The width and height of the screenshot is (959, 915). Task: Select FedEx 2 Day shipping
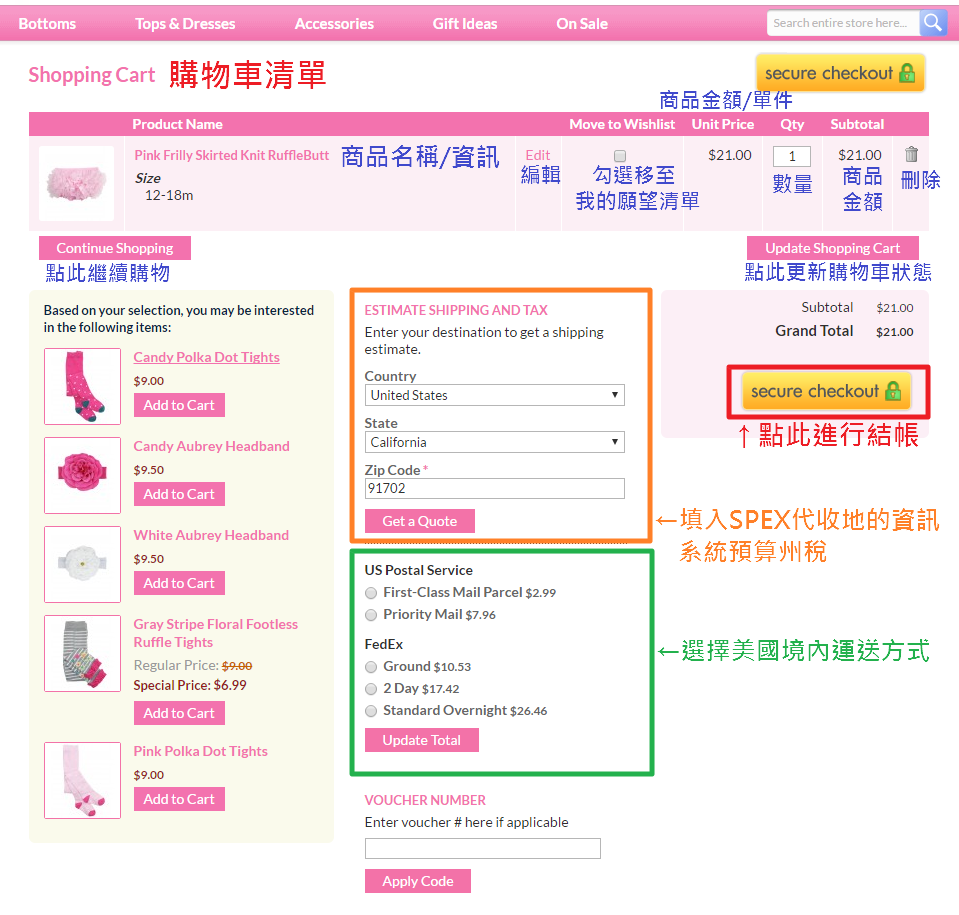[x=371, y=689]
